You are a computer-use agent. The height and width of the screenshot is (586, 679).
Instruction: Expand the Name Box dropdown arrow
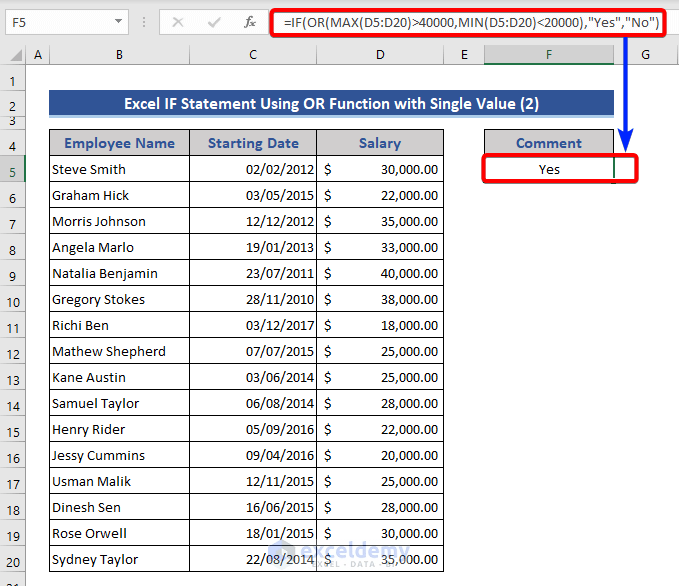click(x=118, y=22)
